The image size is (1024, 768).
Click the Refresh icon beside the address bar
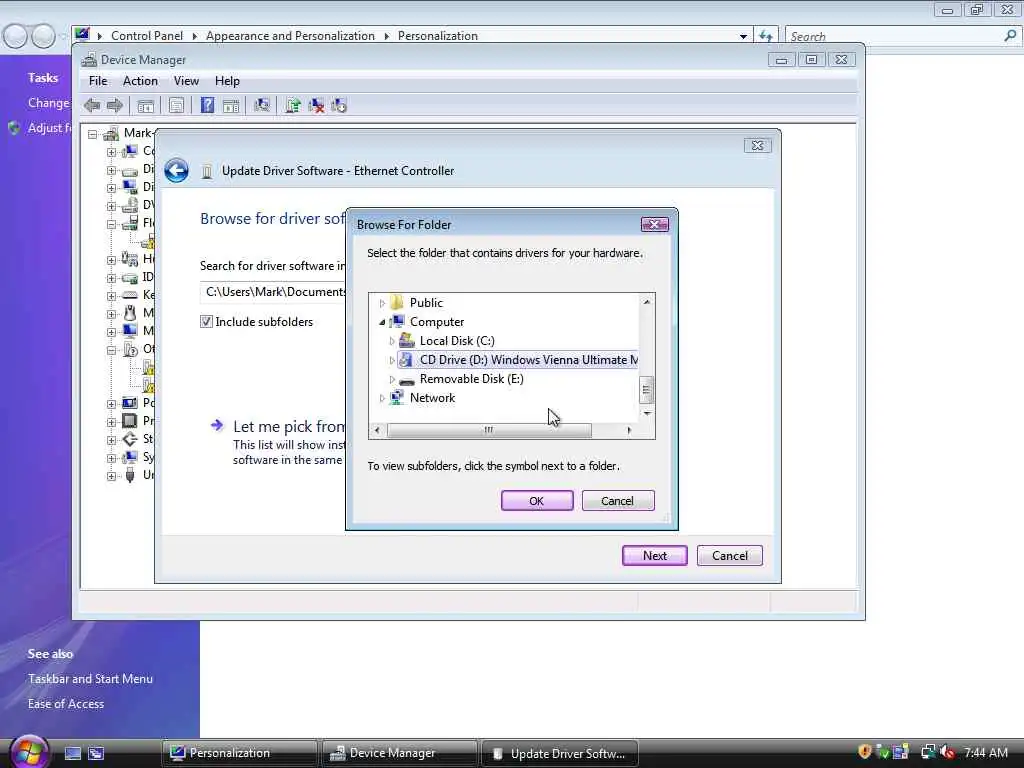point(766,36)
